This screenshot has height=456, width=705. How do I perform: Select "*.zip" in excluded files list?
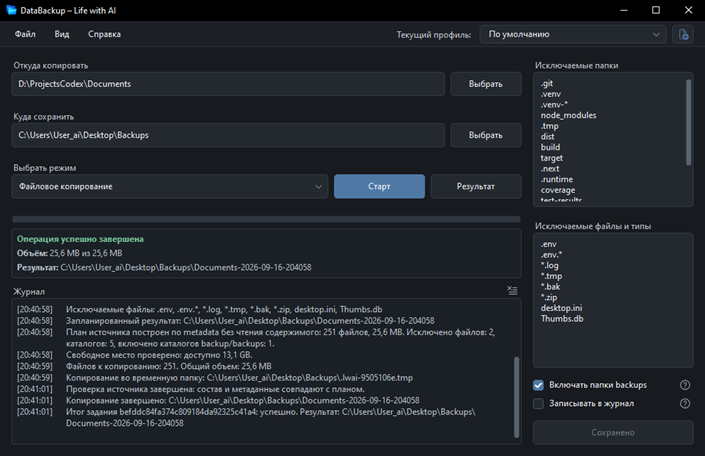[x=549, y=297]
